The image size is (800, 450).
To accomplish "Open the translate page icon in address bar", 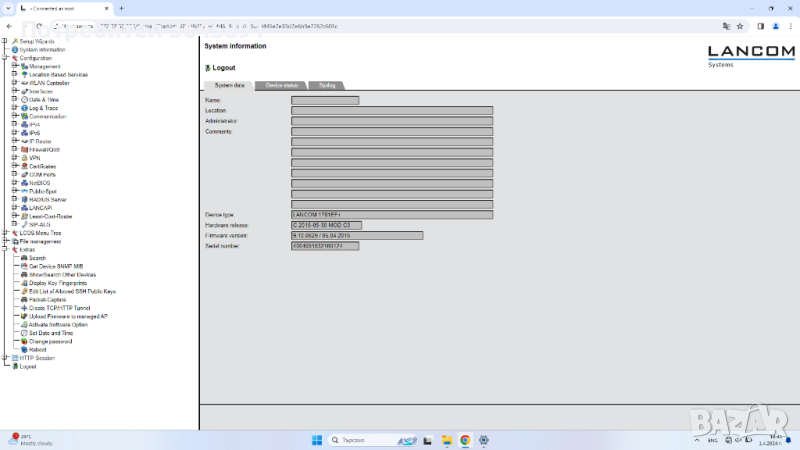I will (727, 26).
